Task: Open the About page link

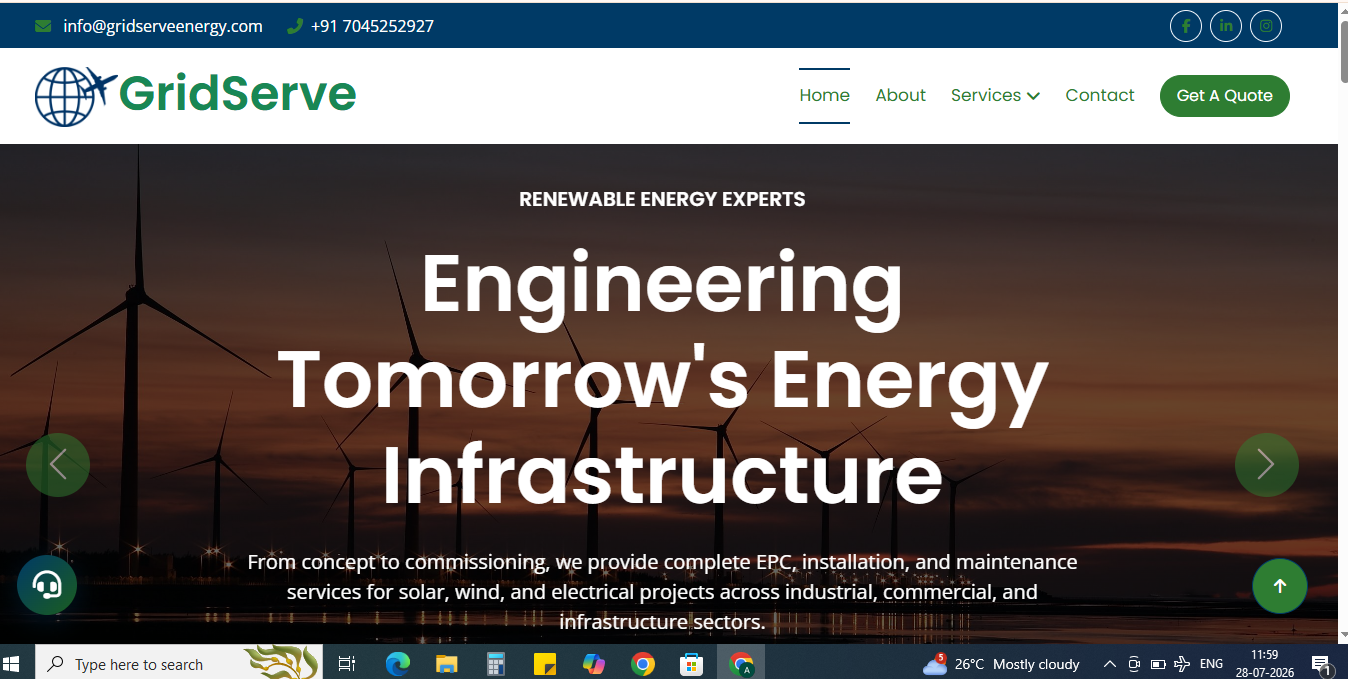Action: (900, 96)
